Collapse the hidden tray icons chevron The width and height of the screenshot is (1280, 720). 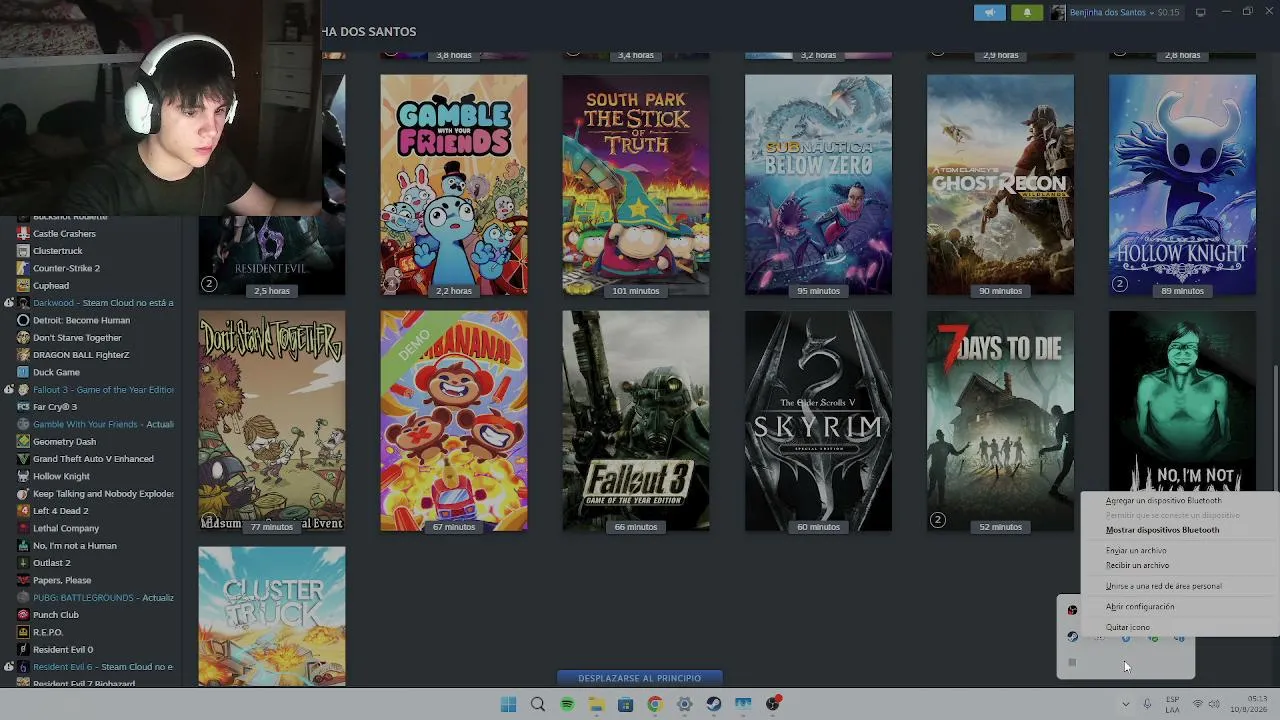1126,704
